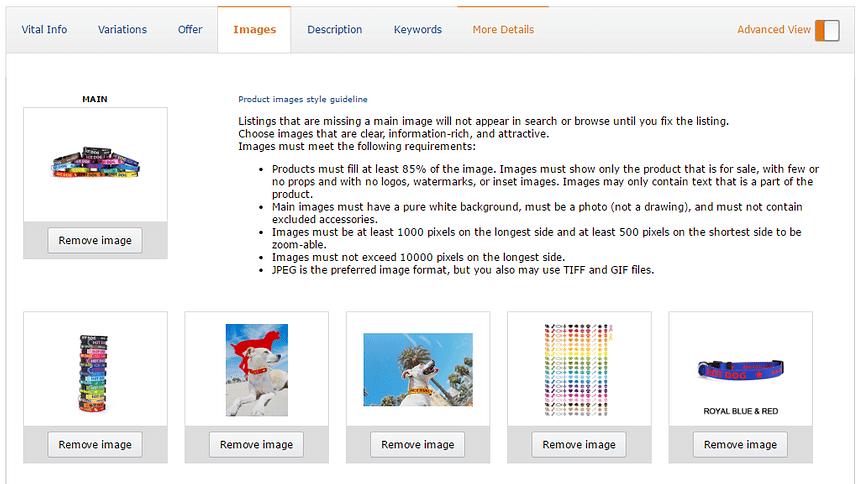Select the Images tab
The height and width of the screenshot is (484, 865).
[254, 30]
